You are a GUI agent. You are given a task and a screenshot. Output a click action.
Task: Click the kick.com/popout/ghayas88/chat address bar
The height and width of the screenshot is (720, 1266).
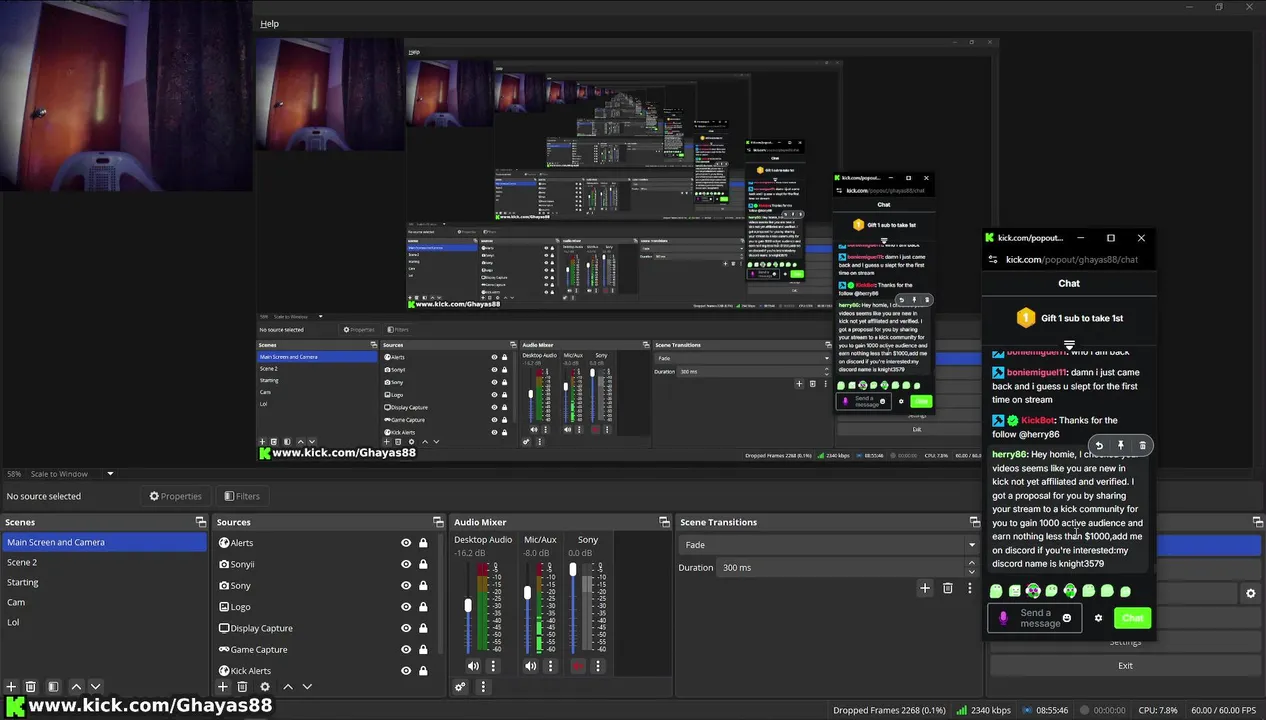(x=1072, y=260)
